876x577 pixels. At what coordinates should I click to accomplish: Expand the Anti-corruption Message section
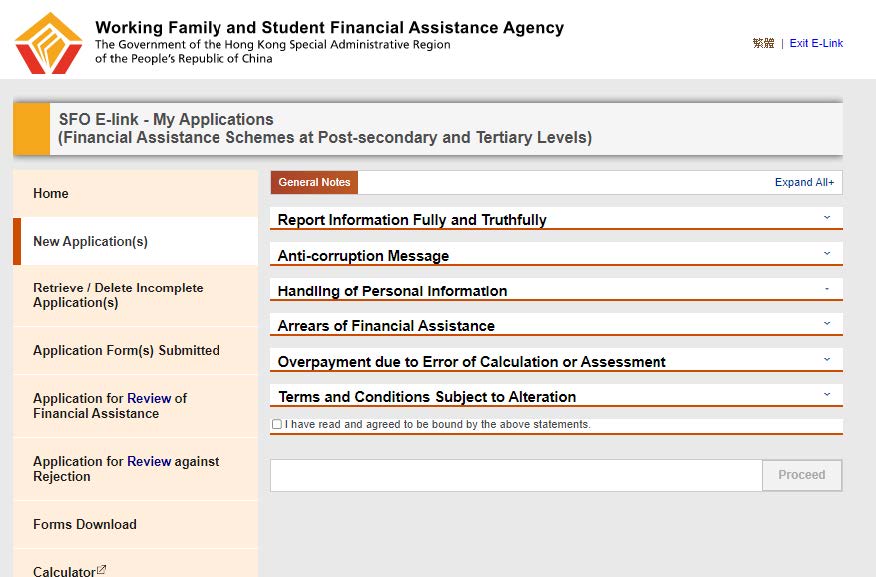(827, 253)
